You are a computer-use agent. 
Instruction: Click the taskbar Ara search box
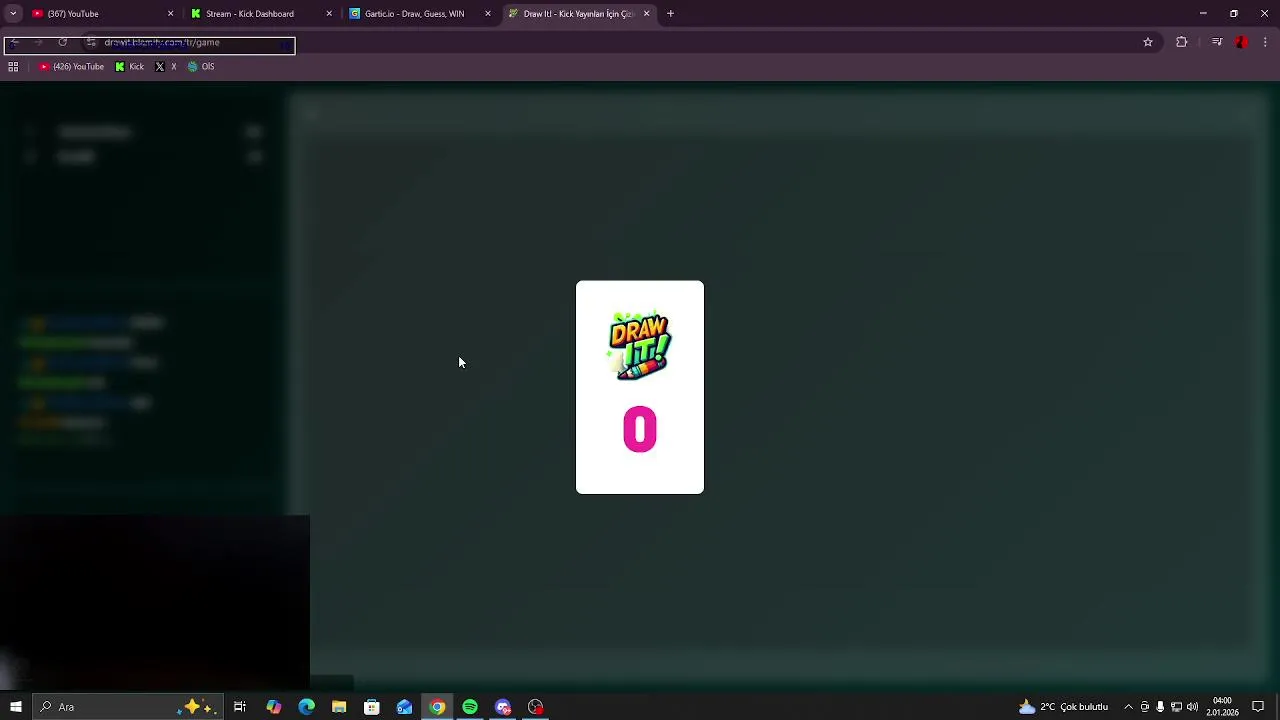pos(128,707)
